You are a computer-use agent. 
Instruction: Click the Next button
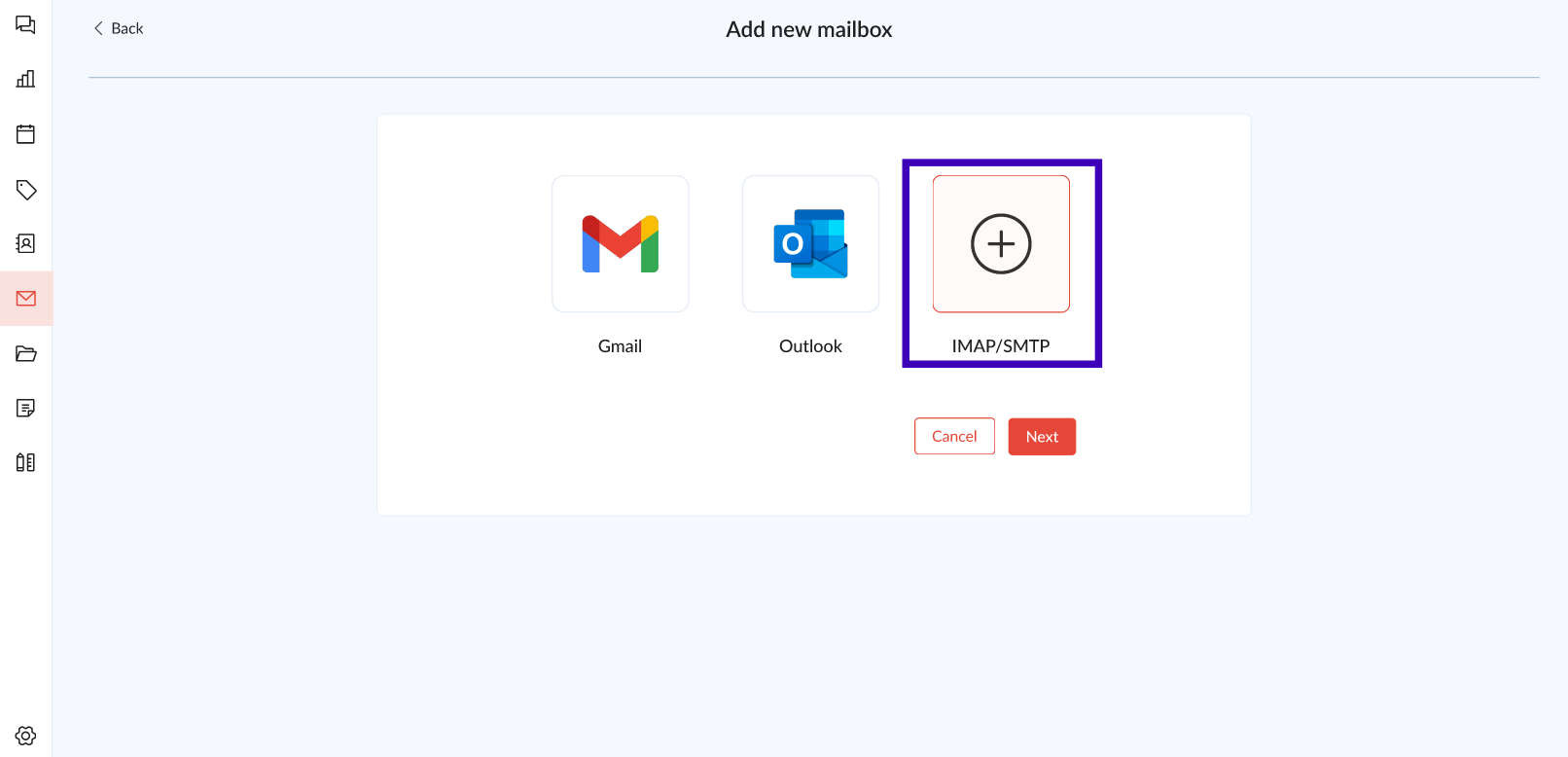[x=1042, y=436]
